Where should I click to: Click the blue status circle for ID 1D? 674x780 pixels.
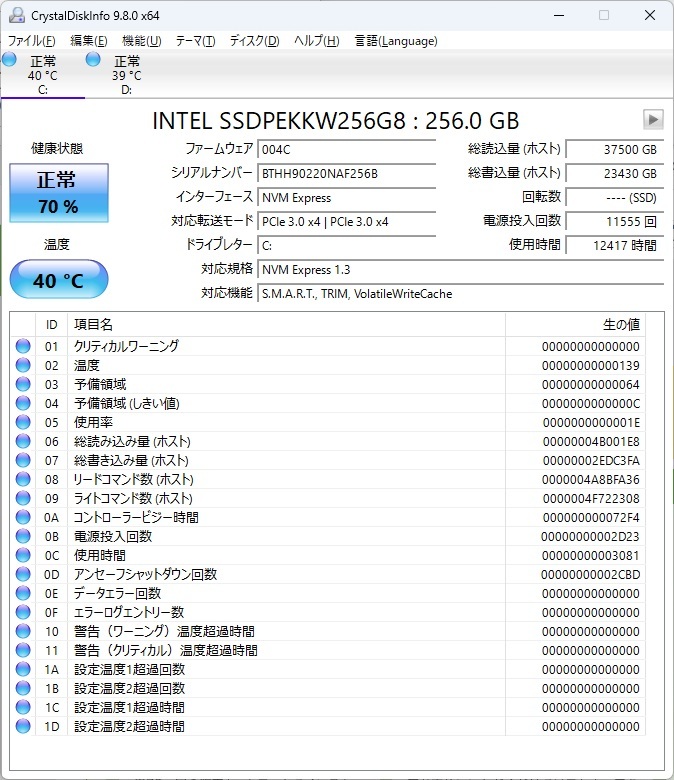[x=23, y=726]
